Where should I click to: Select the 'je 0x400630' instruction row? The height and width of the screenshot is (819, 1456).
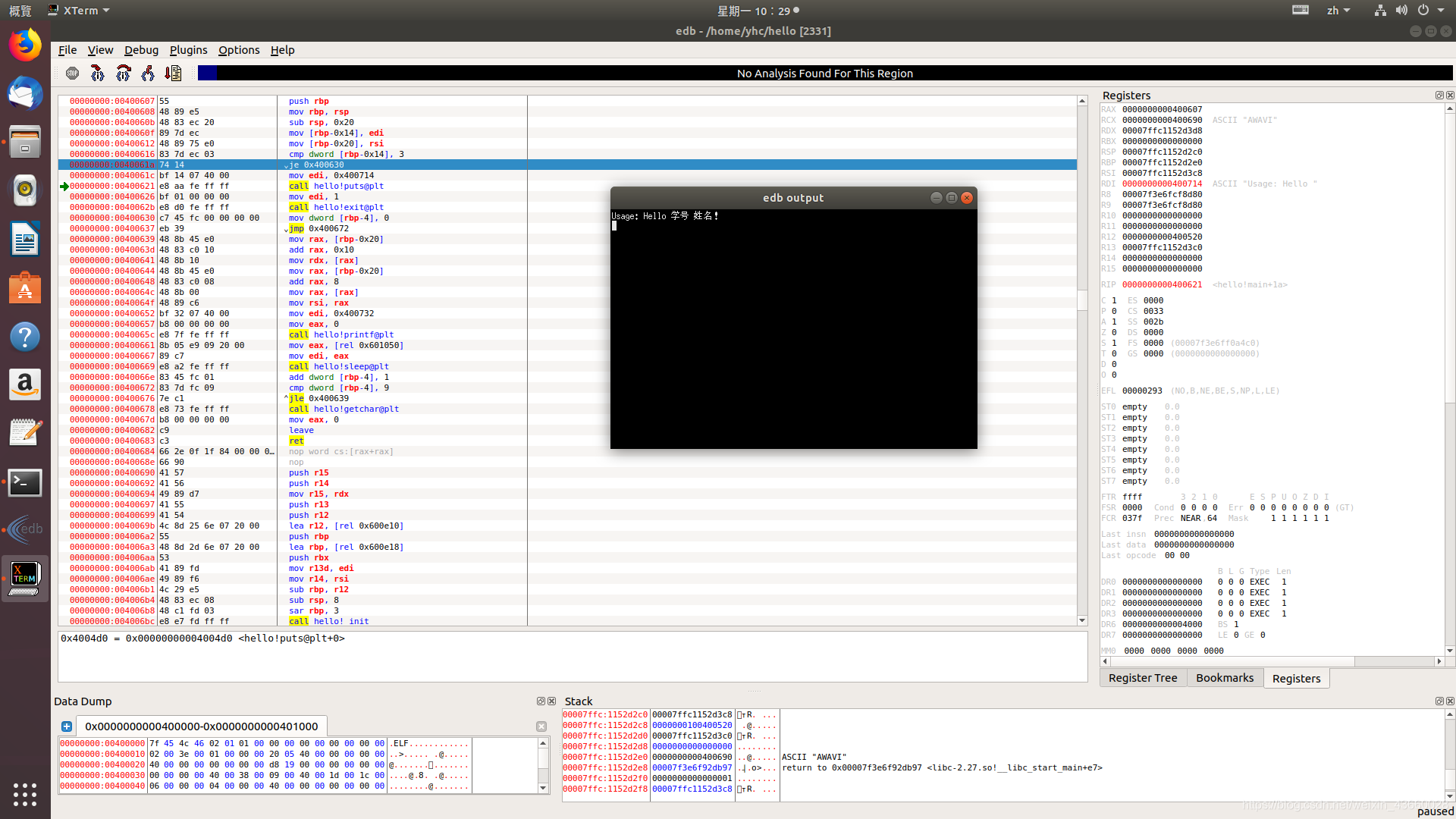pos(567,165)
